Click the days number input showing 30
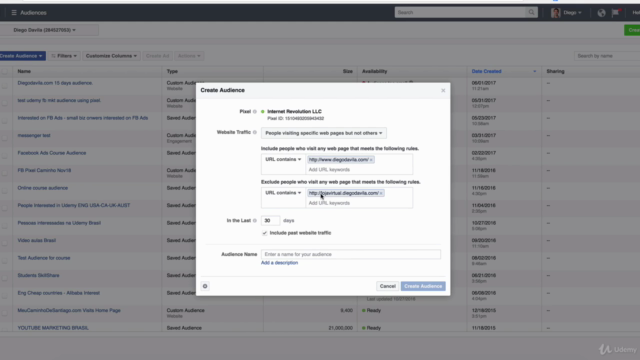 click(x=270, y=220)
